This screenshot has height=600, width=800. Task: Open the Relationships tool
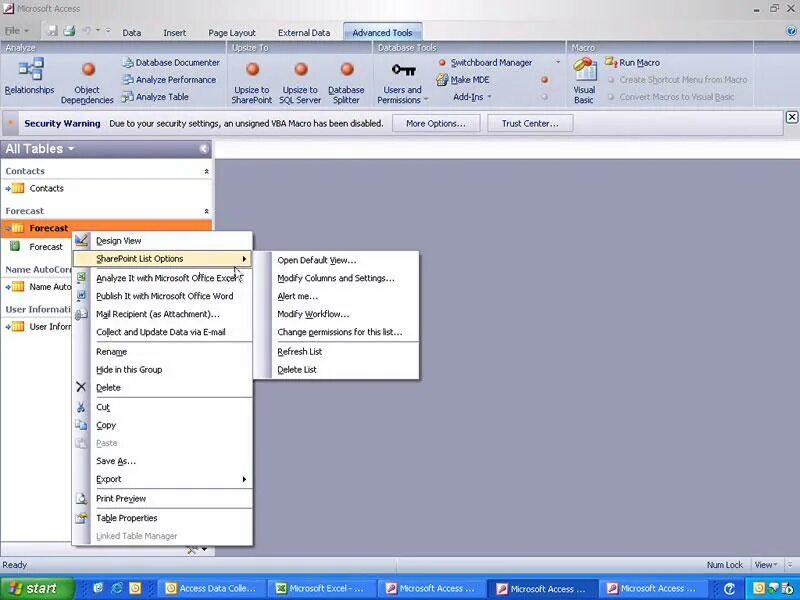(30, 77)
